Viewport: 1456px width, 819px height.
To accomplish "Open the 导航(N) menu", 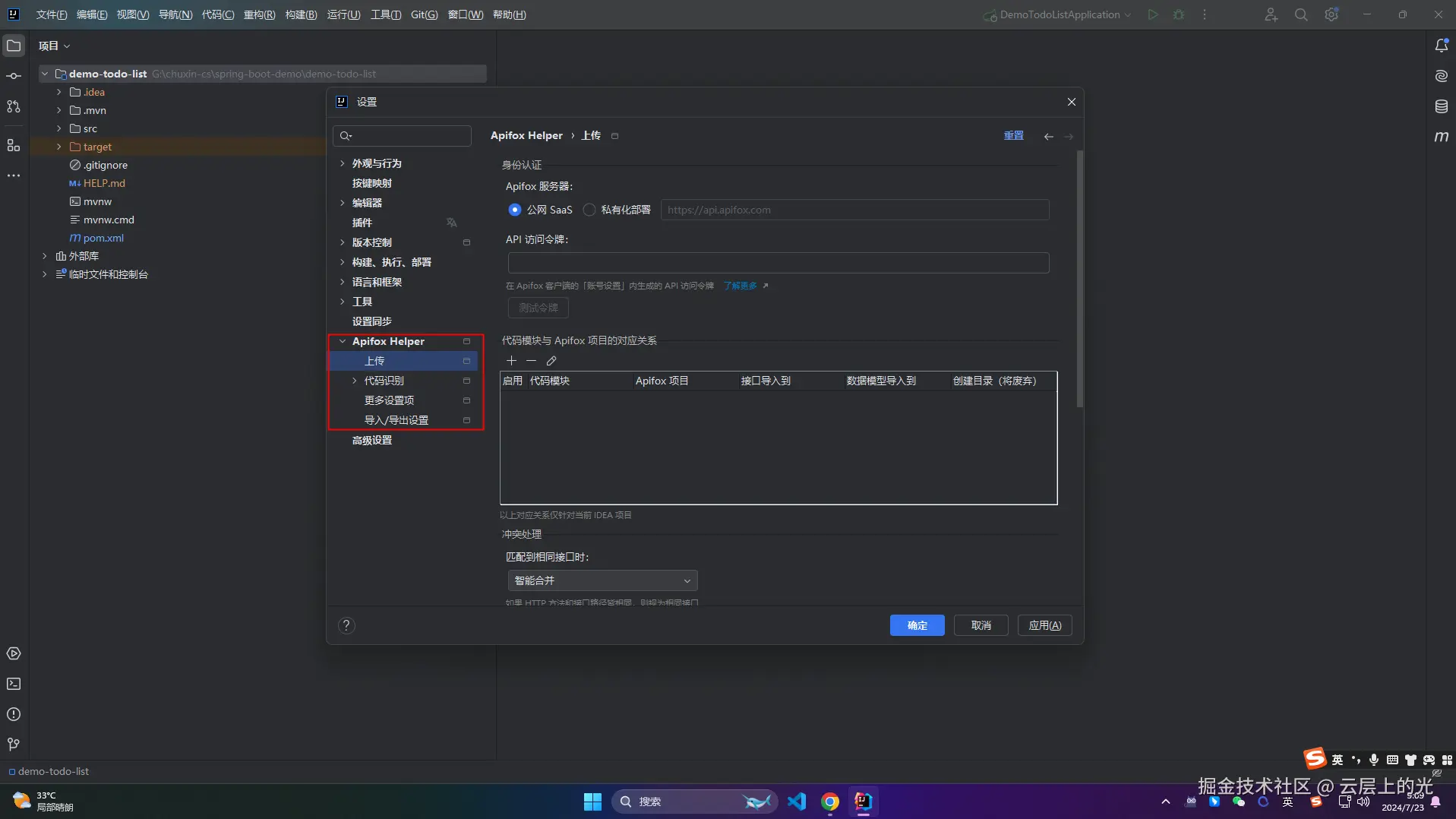I will (x=175, y=14).
